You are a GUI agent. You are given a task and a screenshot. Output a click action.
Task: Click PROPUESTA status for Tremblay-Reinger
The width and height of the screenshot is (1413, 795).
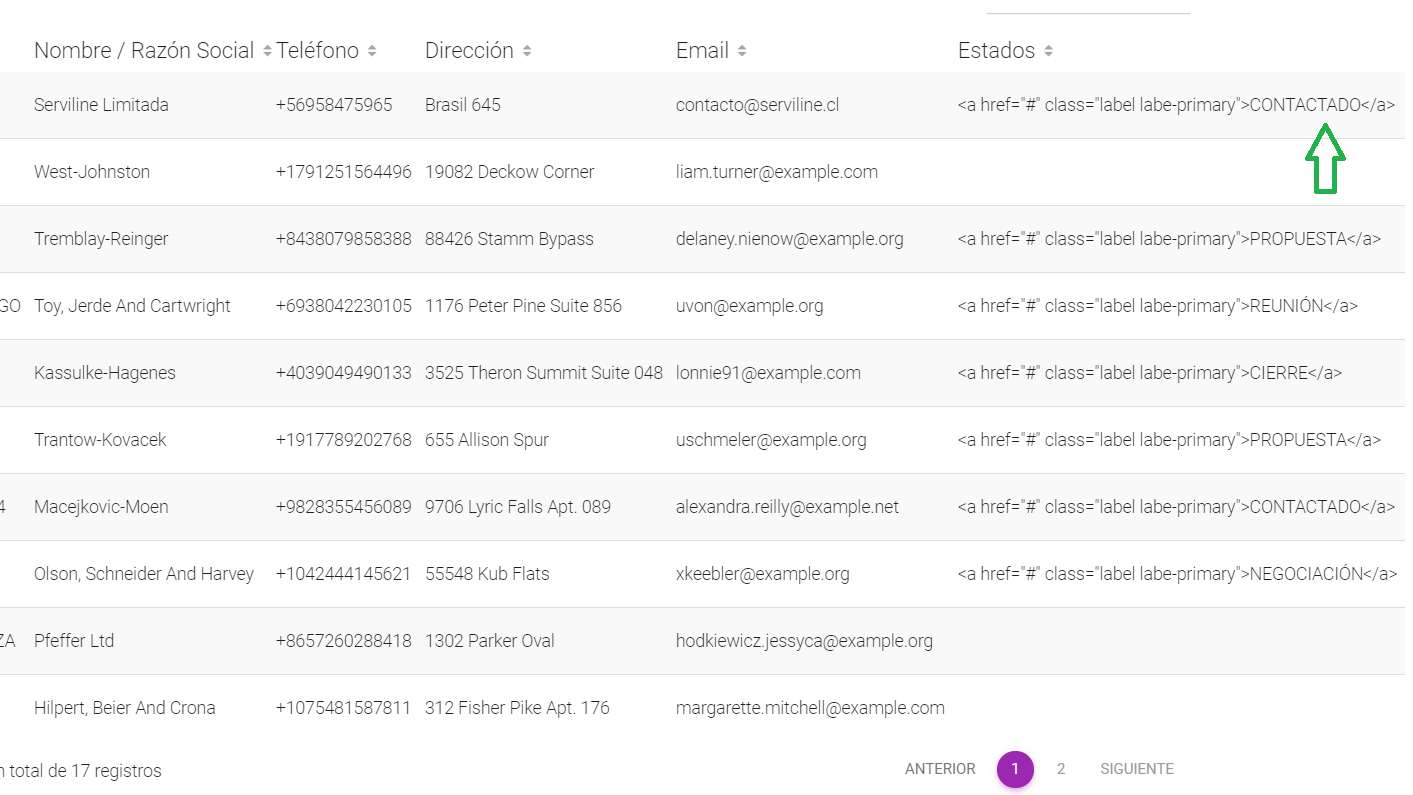tap(1169, 239)
